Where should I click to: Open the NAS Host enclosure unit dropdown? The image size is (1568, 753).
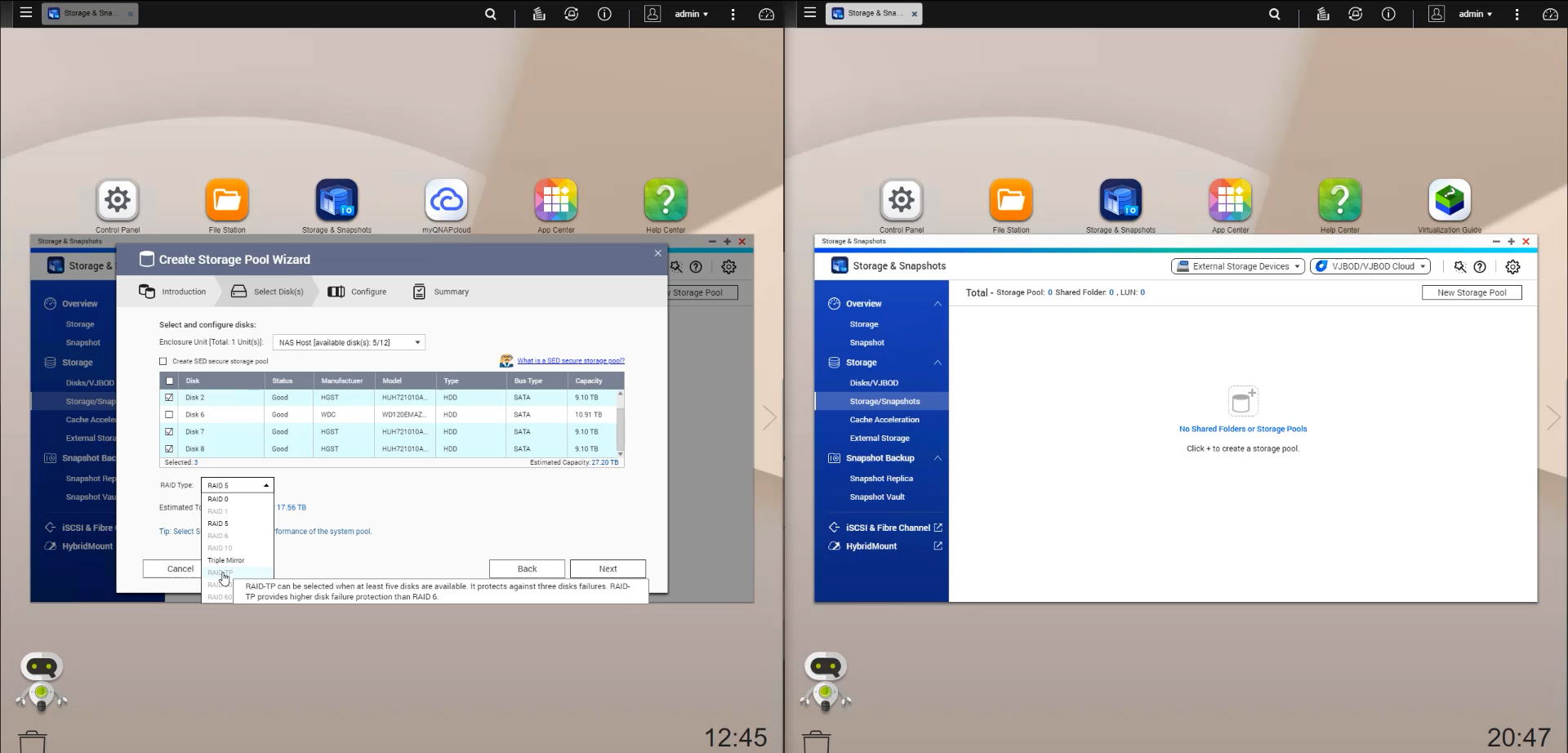(x=349, y=343)
